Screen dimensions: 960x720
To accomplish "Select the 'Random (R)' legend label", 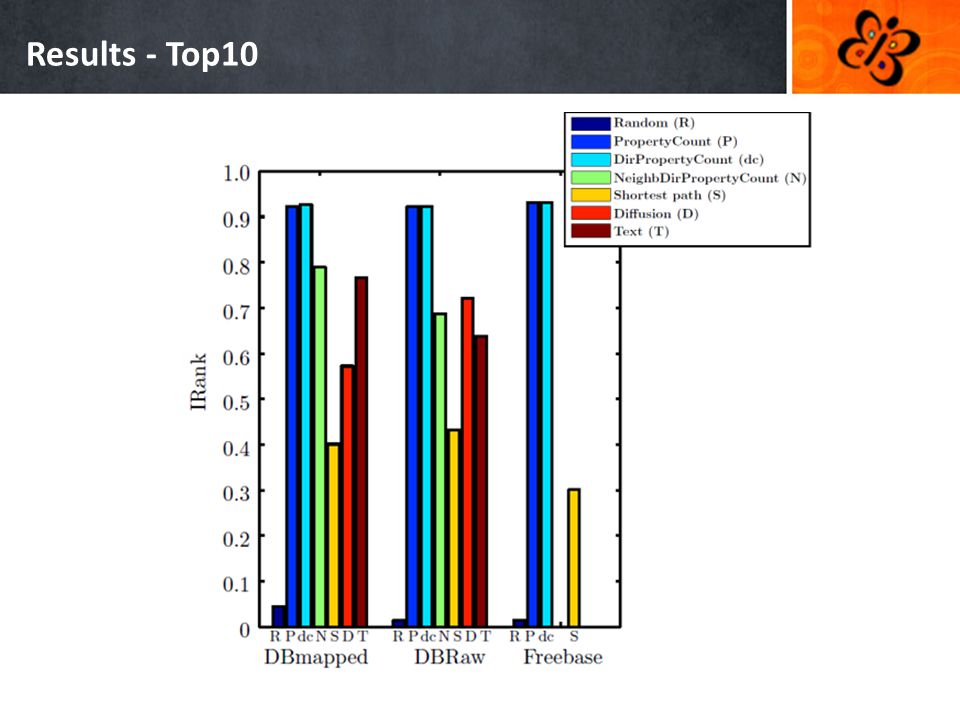I will tap(654, 123).
